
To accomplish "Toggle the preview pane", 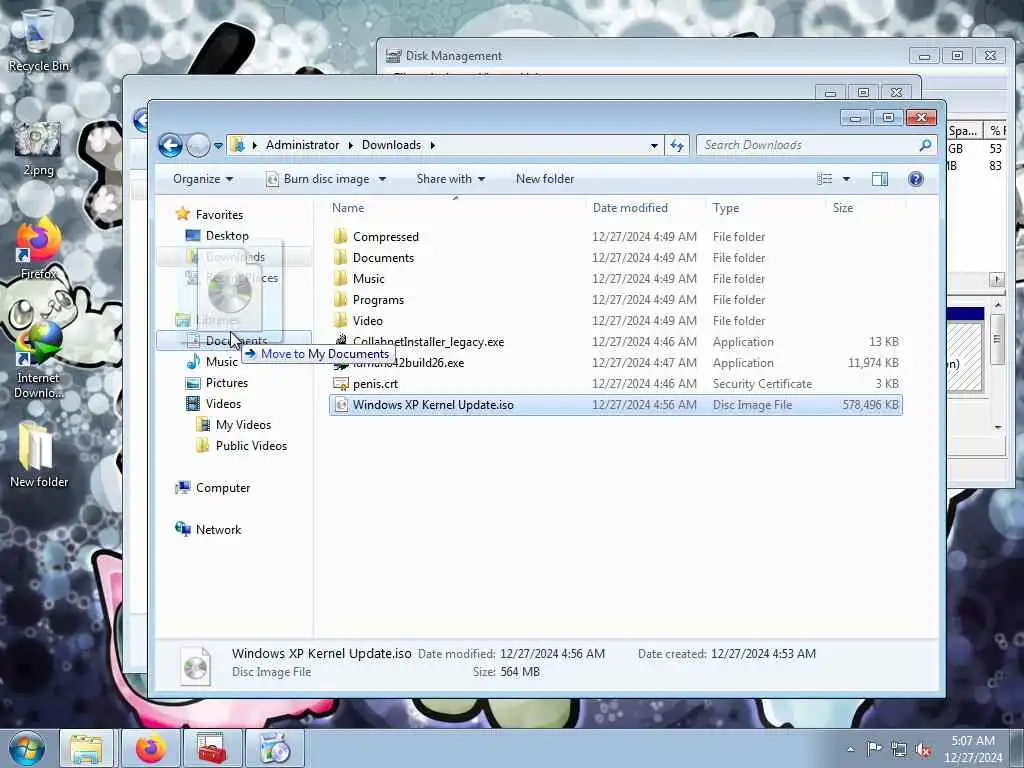I will [880, 179].
